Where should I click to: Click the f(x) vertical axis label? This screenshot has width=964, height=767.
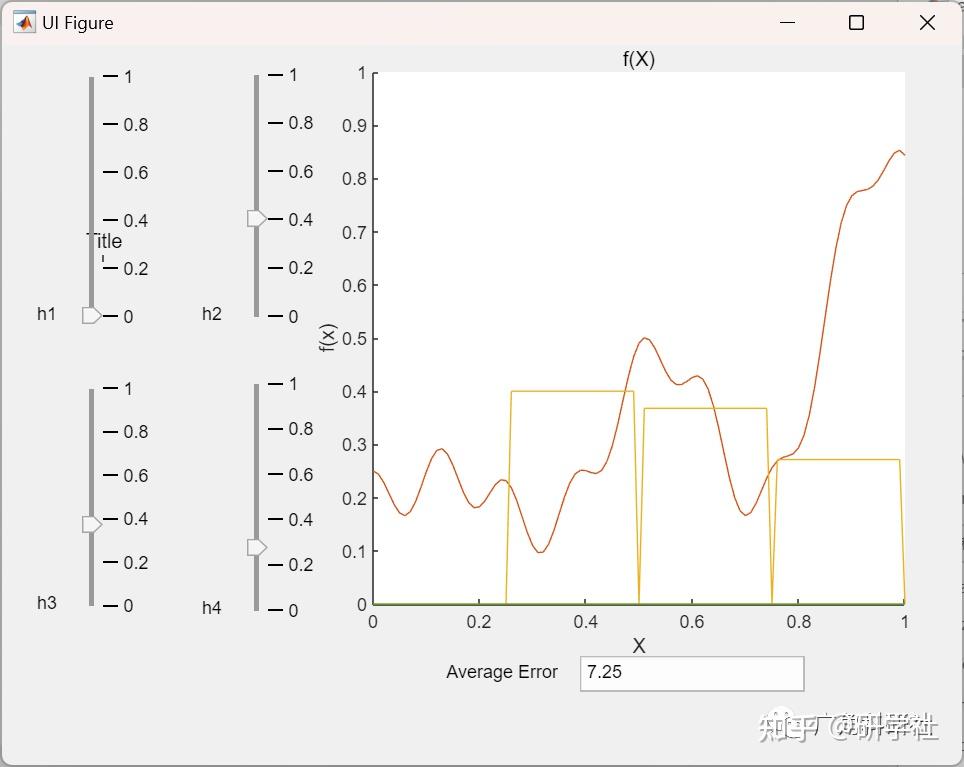tap(328, 338)
